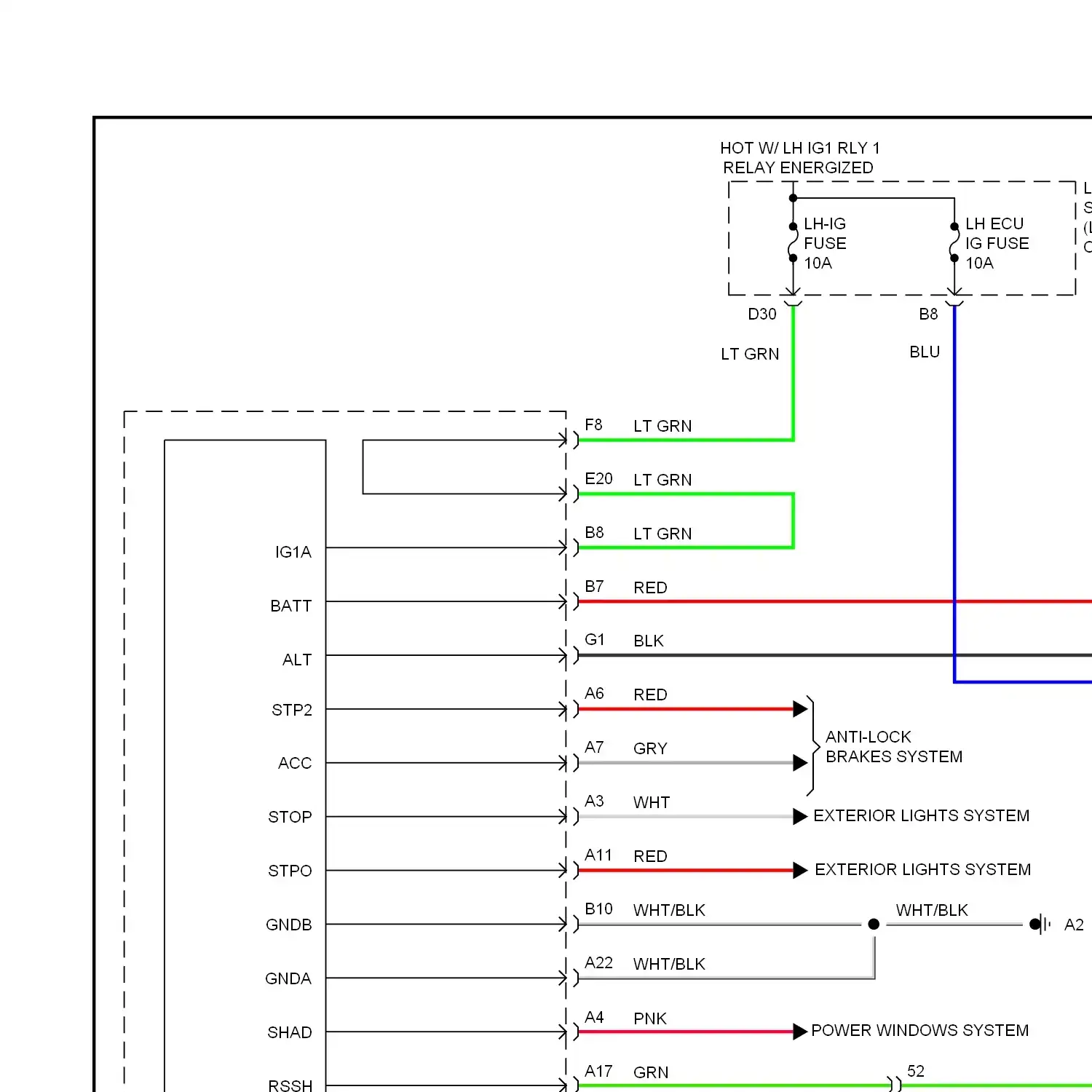Click the BATT pin label

290,606
